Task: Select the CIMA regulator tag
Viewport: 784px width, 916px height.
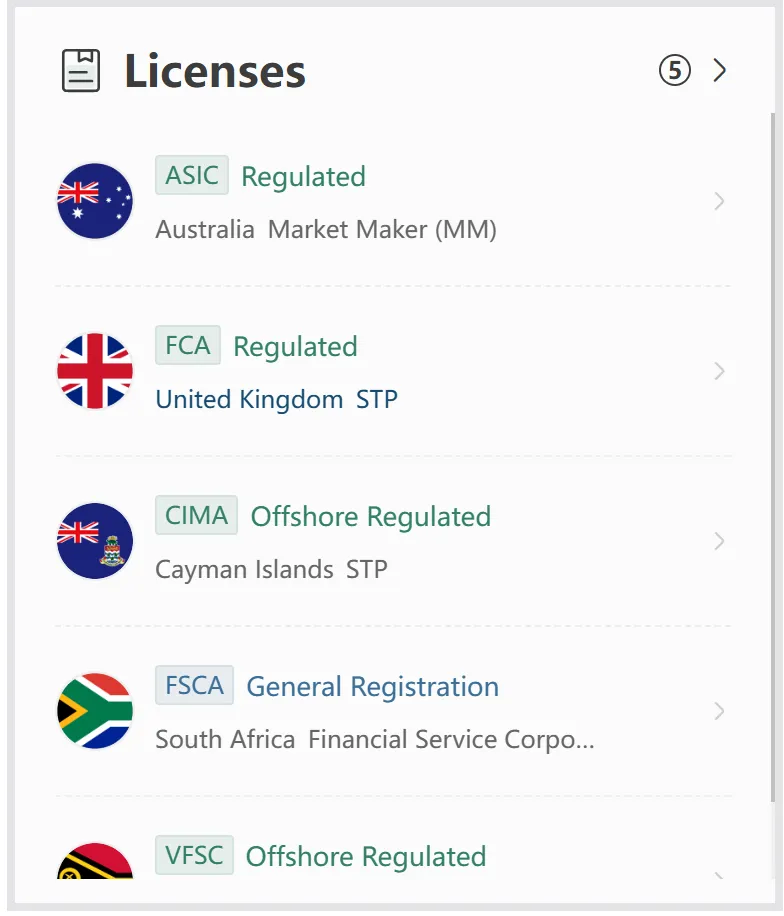Action: [x=196, y=515]
